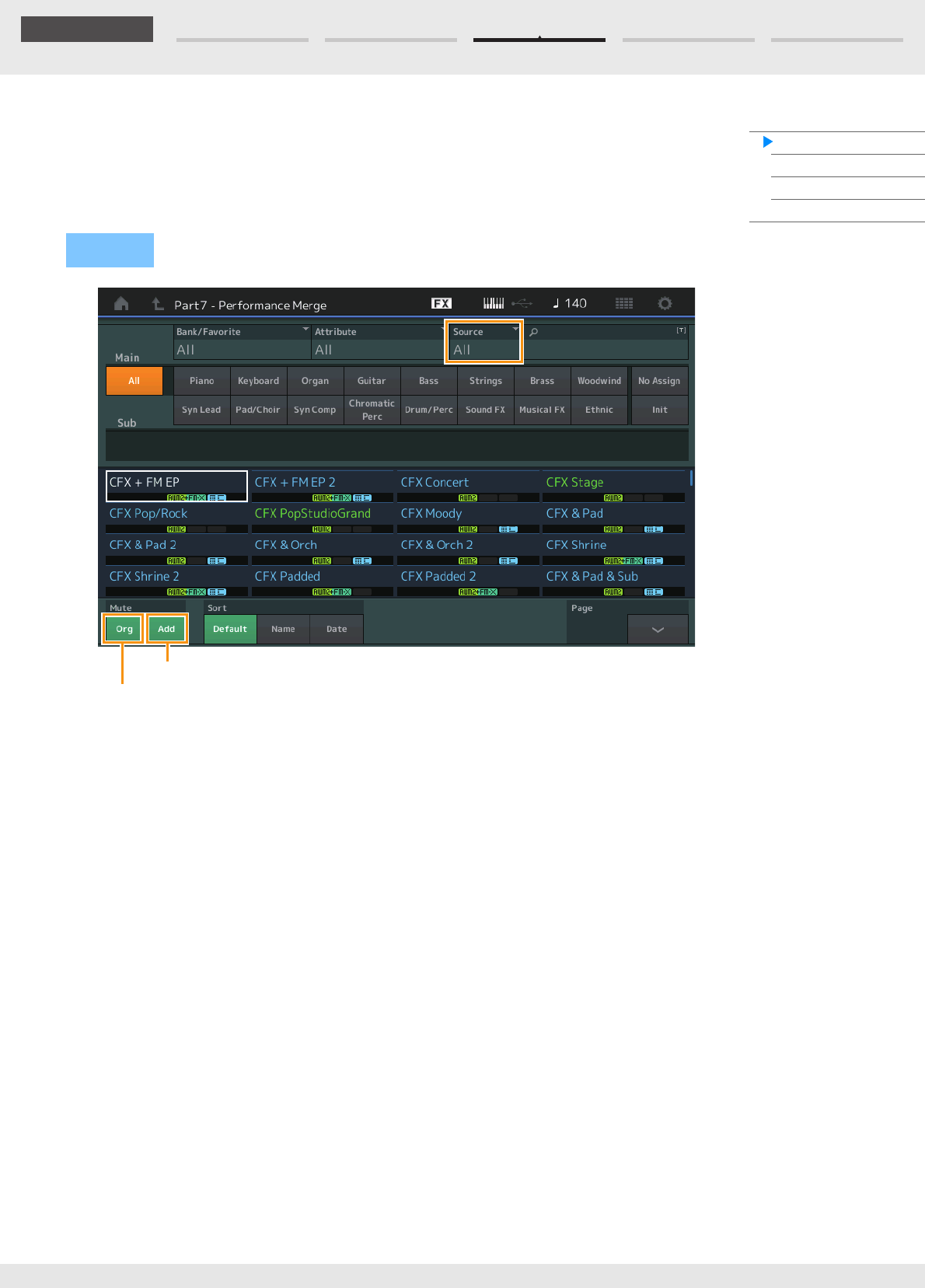925x1288 pixels.
Task: Select the CFX + FM EP performance
Action: 176,487
